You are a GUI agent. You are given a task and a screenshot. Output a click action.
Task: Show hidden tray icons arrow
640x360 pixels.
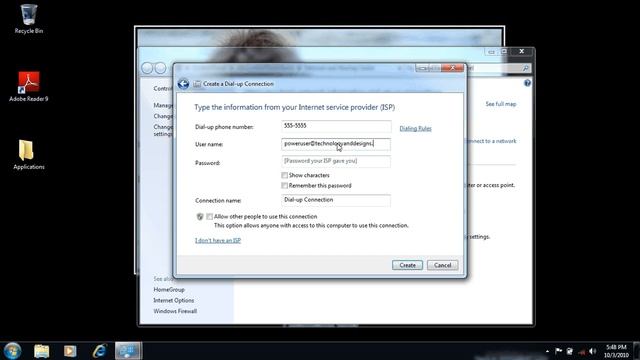[x=547, y=351]
